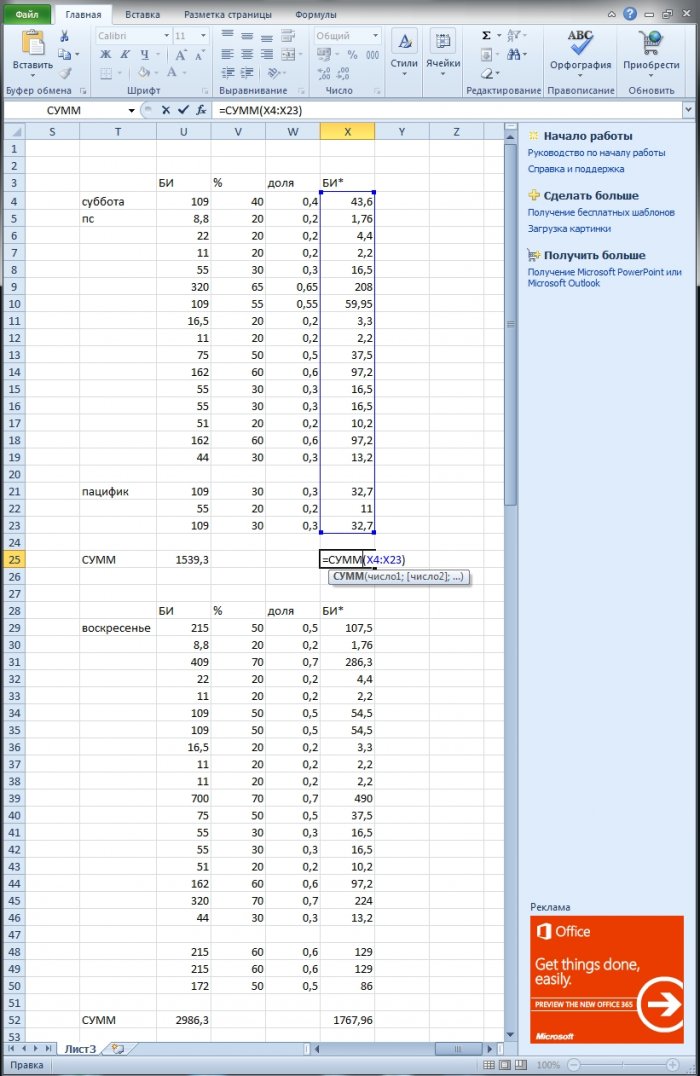The image size is (700, 1076).
Task: Toggle right text alignment
Action: click(x=267, y=54)
